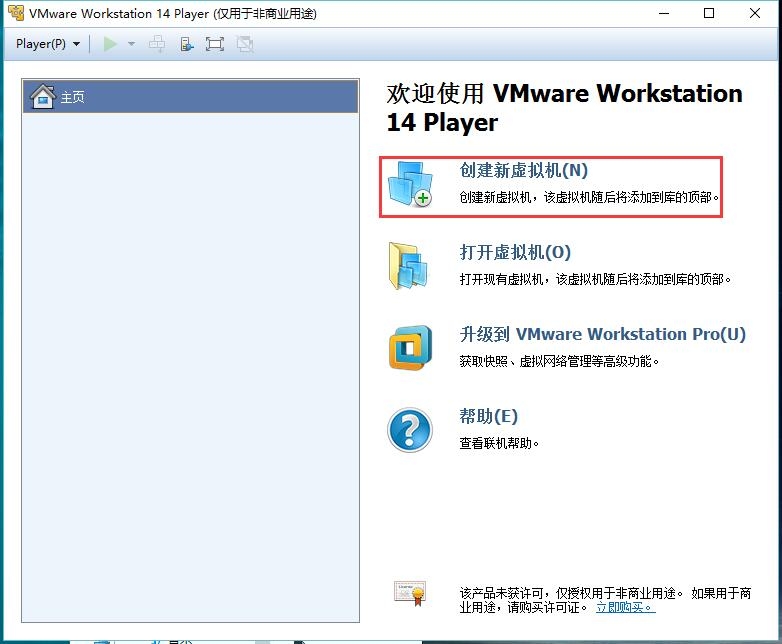Click the open virtual machine folder icon

(408, 265)
